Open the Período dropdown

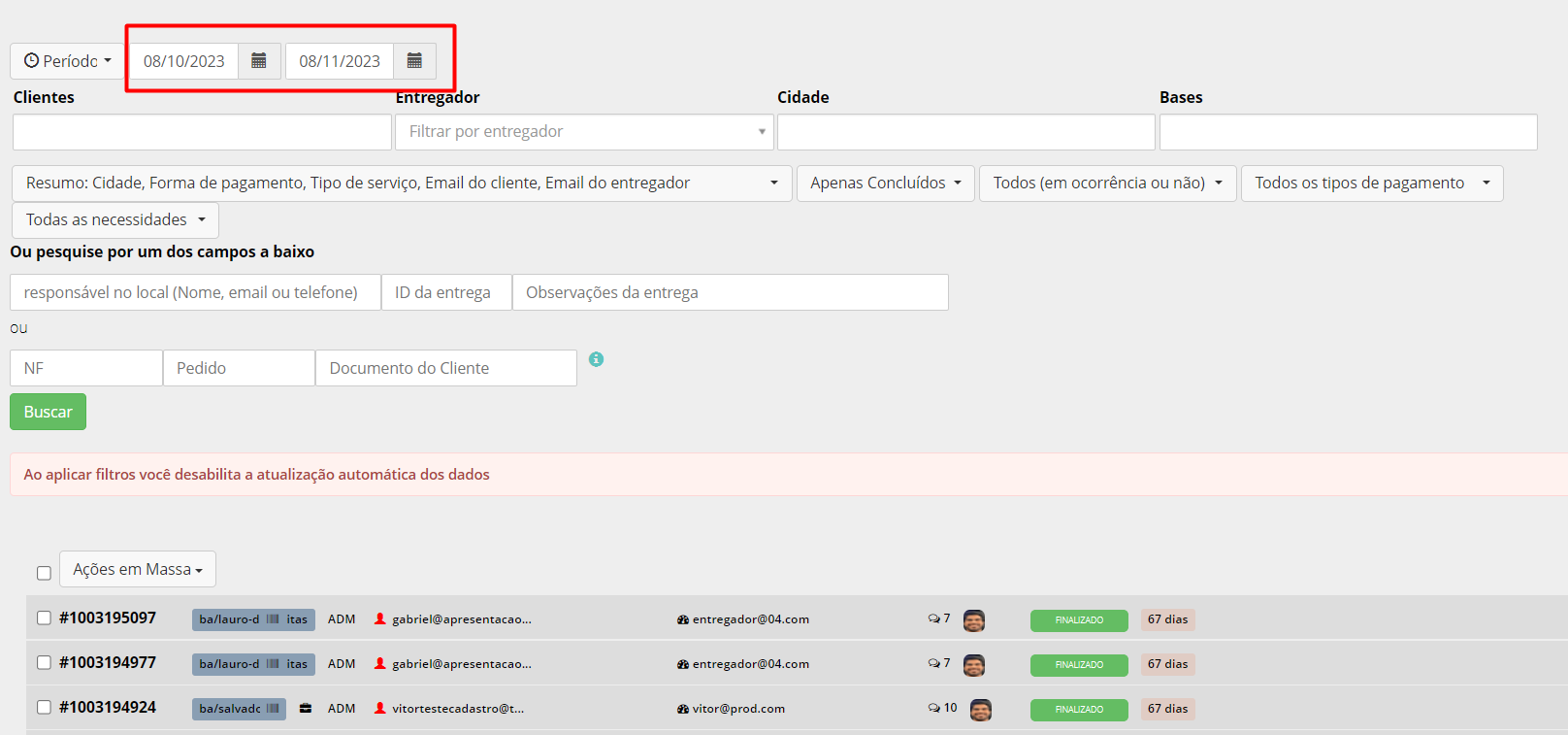[x=68, y=61]
